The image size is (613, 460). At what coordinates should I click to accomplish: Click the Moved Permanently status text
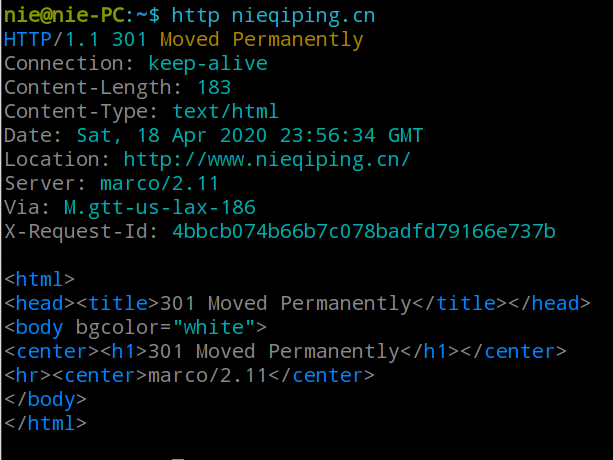coord(262,41)
